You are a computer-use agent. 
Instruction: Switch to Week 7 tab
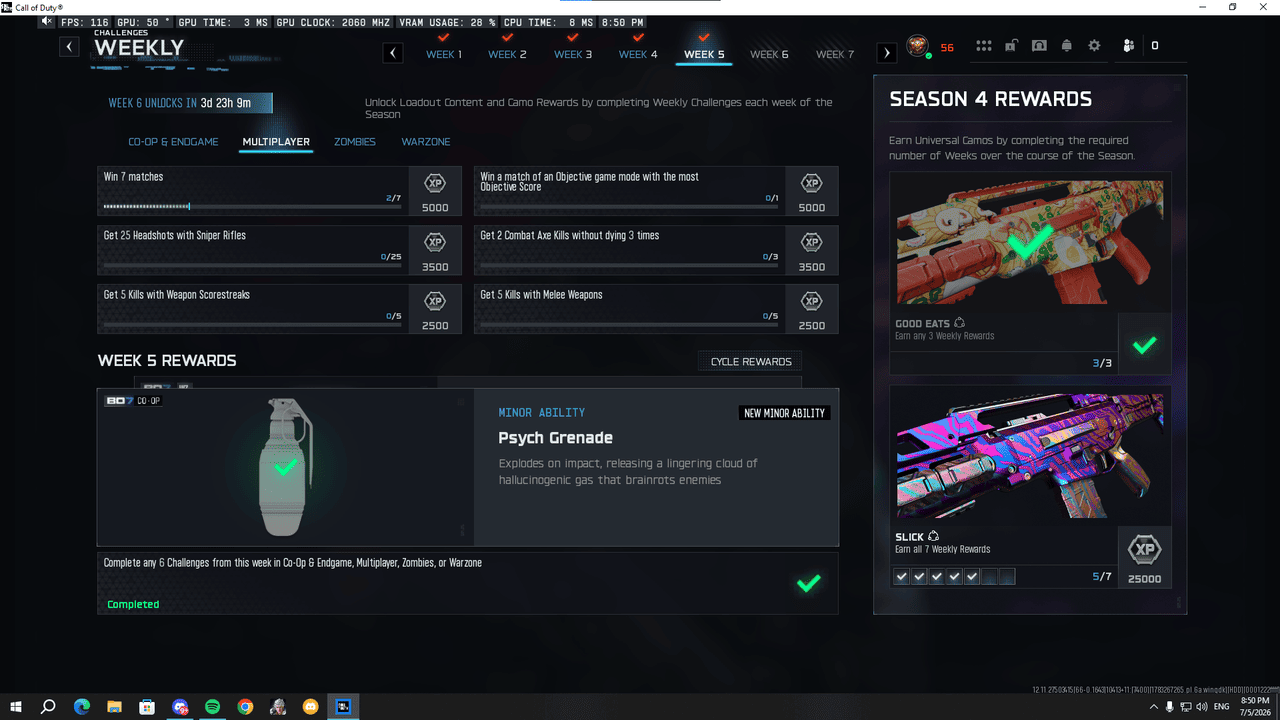click(835, 54)
